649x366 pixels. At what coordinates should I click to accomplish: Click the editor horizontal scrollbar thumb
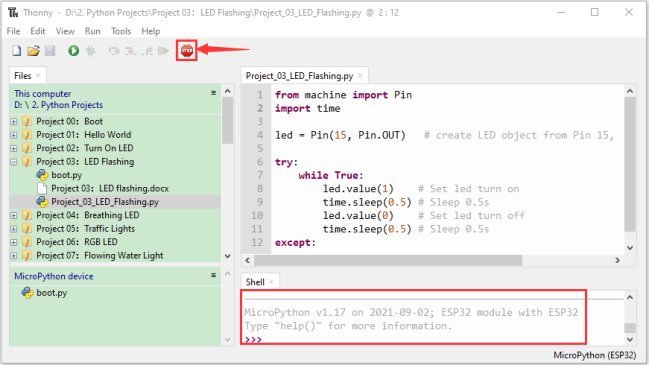(388, 260)
